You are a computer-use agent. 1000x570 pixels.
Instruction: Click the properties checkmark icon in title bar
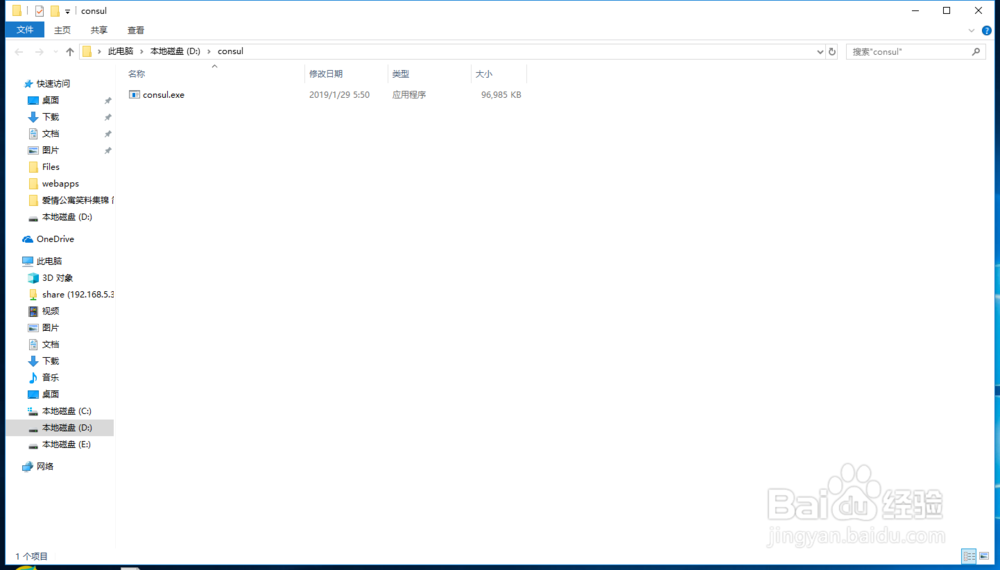coord(40,11)
